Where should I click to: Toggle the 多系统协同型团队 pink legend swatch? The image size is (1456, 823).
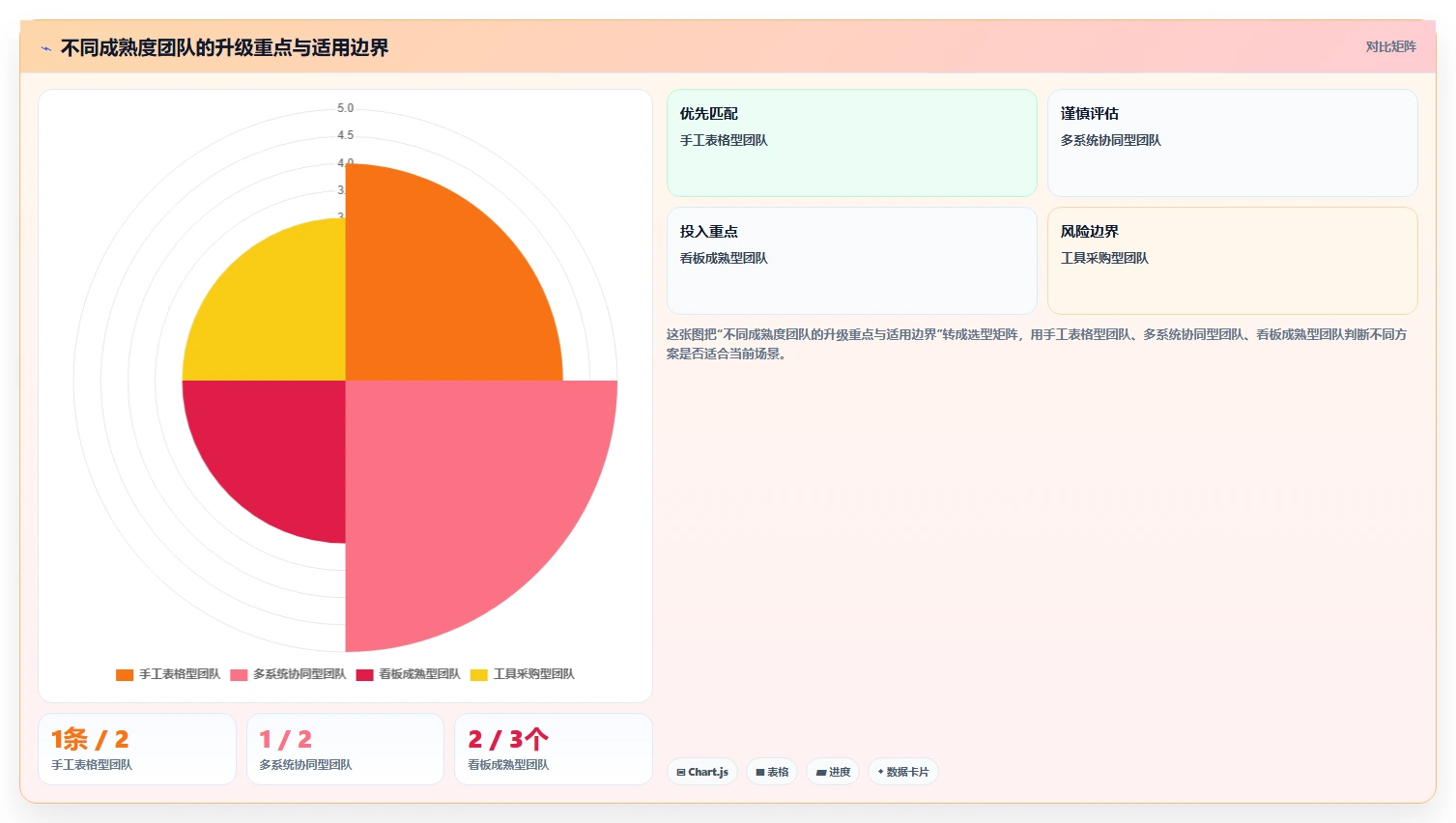tap(239, 674)
